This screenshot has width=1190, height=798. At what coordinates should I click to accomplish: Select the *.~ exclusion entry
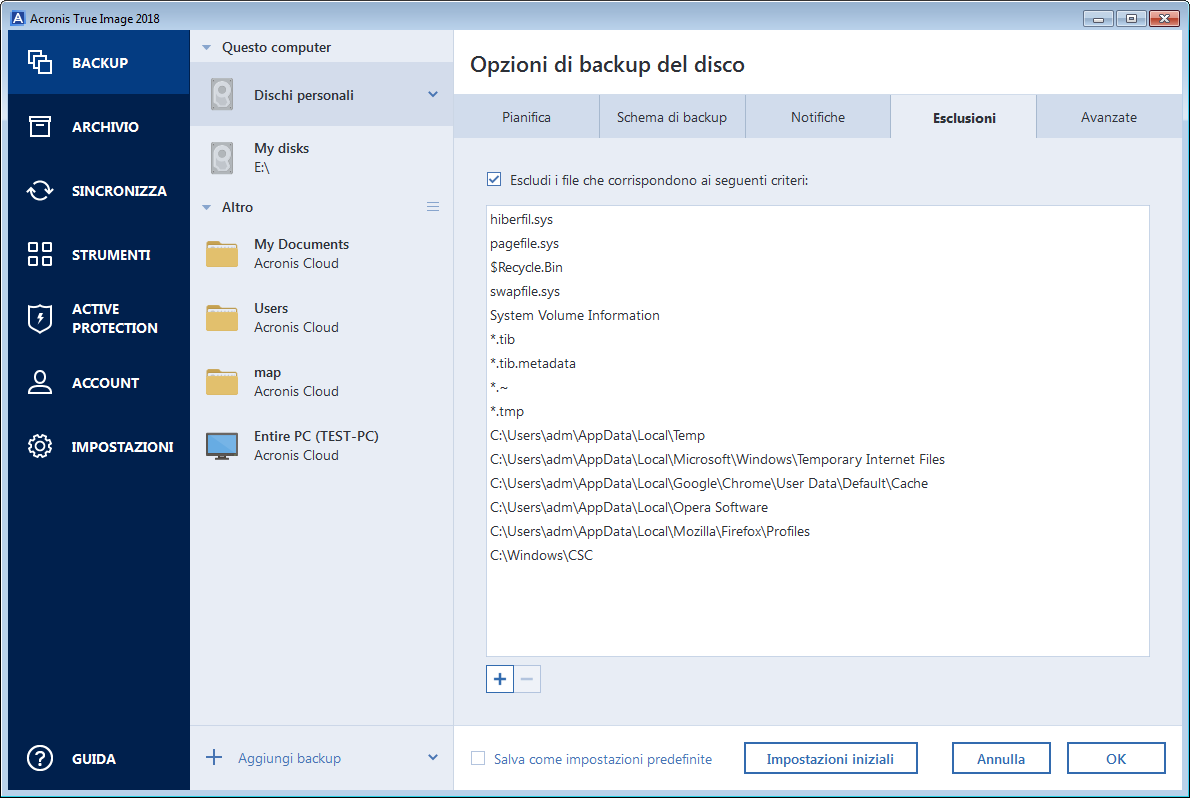coord(817,387)
